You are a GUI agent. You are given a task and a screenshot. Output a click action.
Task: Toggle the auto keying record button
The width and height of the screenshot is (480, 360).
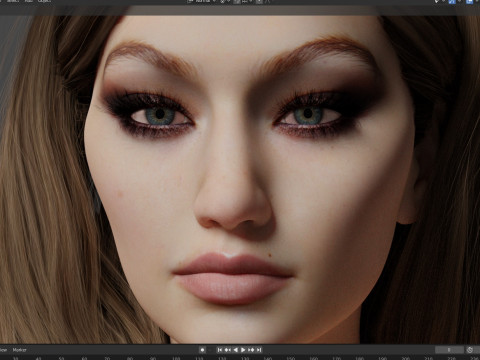click(x=202, y=350)
